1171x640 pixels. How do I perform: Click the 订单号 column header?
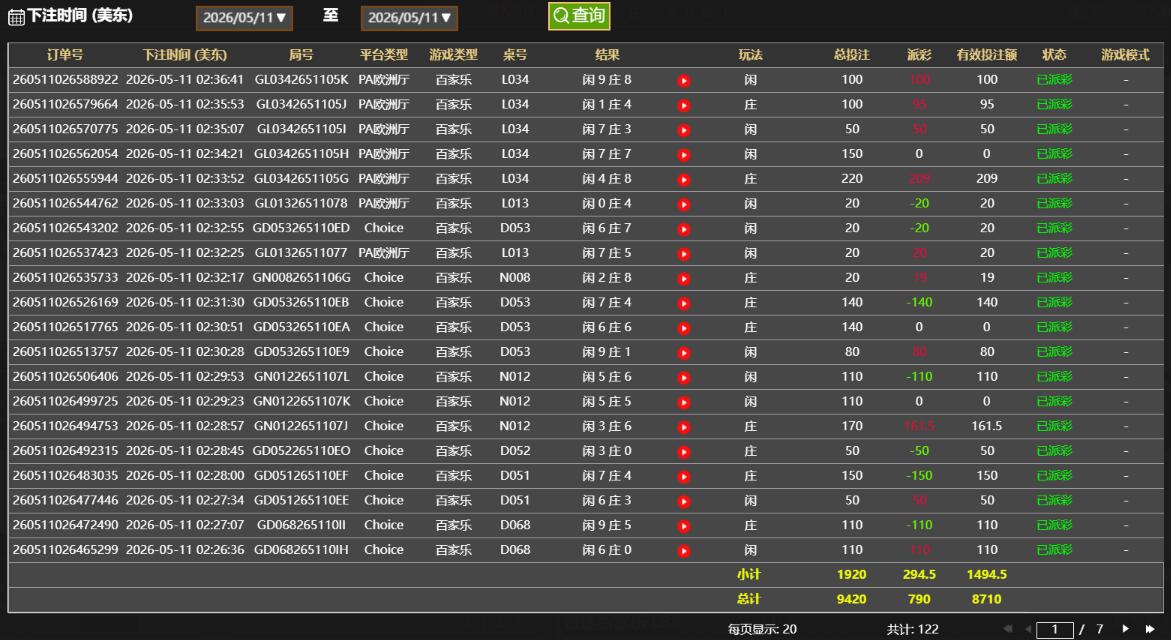pos(65,55)
